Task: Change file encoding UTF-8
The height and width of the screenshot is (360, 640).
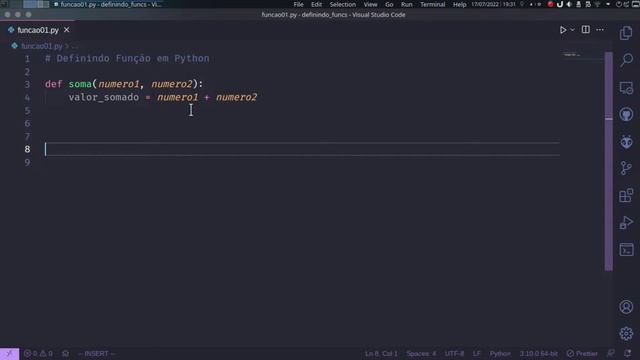Action: coord(454,353)
